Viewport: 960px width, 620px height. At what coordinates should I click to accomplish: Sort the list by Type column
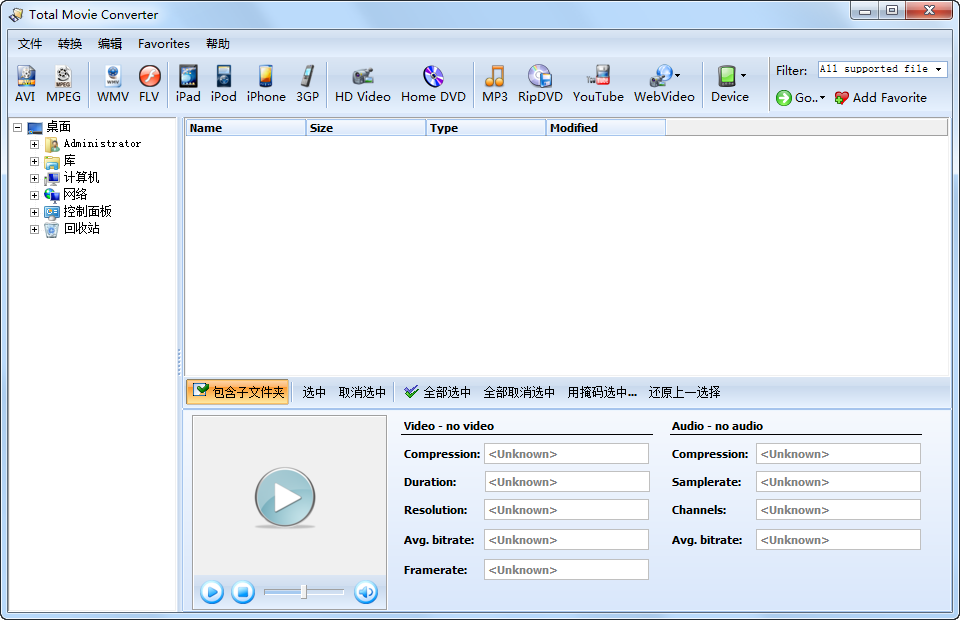coord(486,128)
